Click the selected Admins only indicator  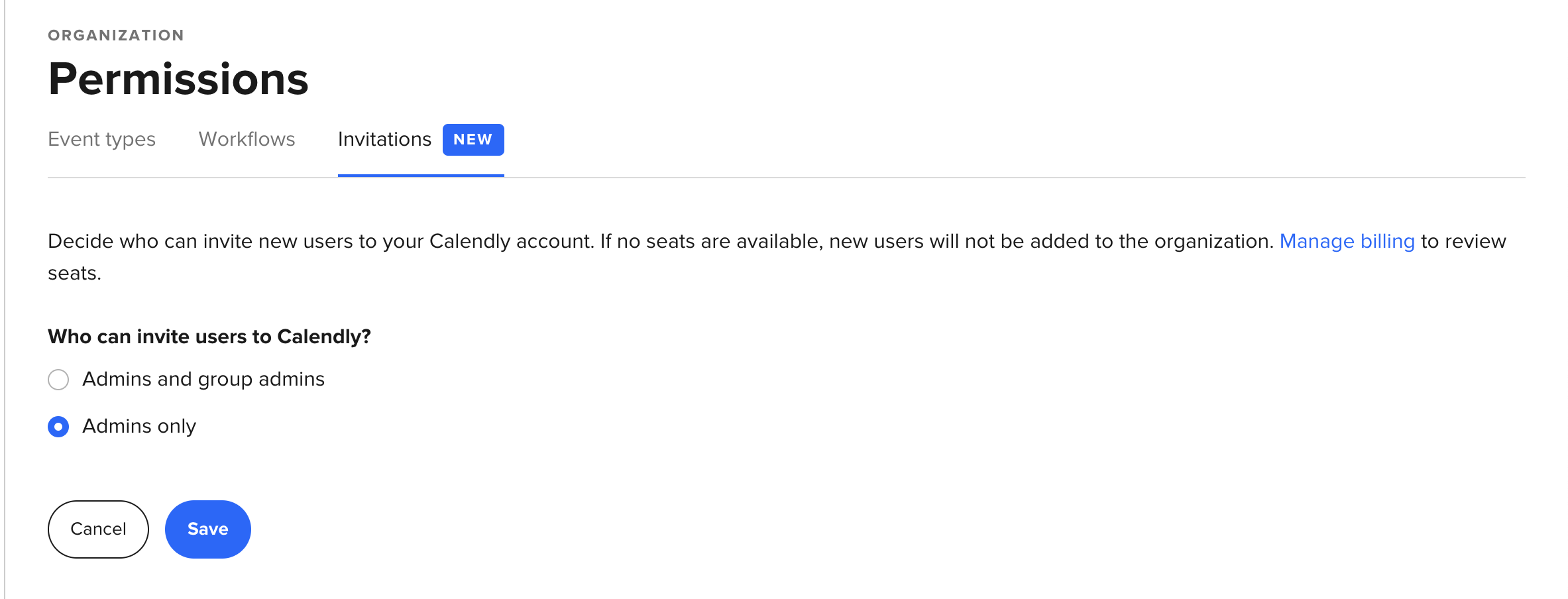[x=58, y=427]
